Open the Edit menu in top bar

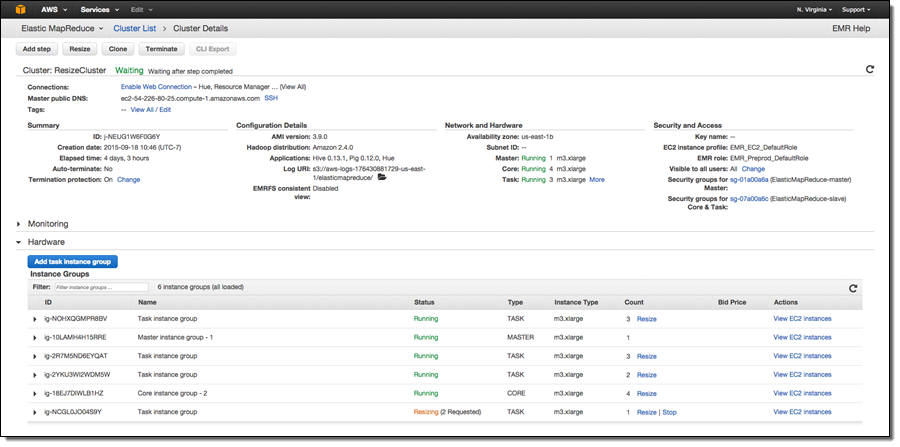(x=142, y=10)
